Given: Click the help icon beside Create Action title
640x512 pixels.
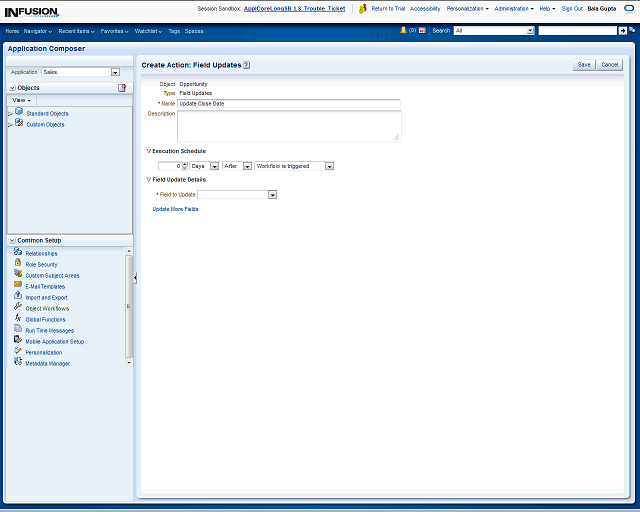Looking at the screenshot, I should tap(246, 65).
